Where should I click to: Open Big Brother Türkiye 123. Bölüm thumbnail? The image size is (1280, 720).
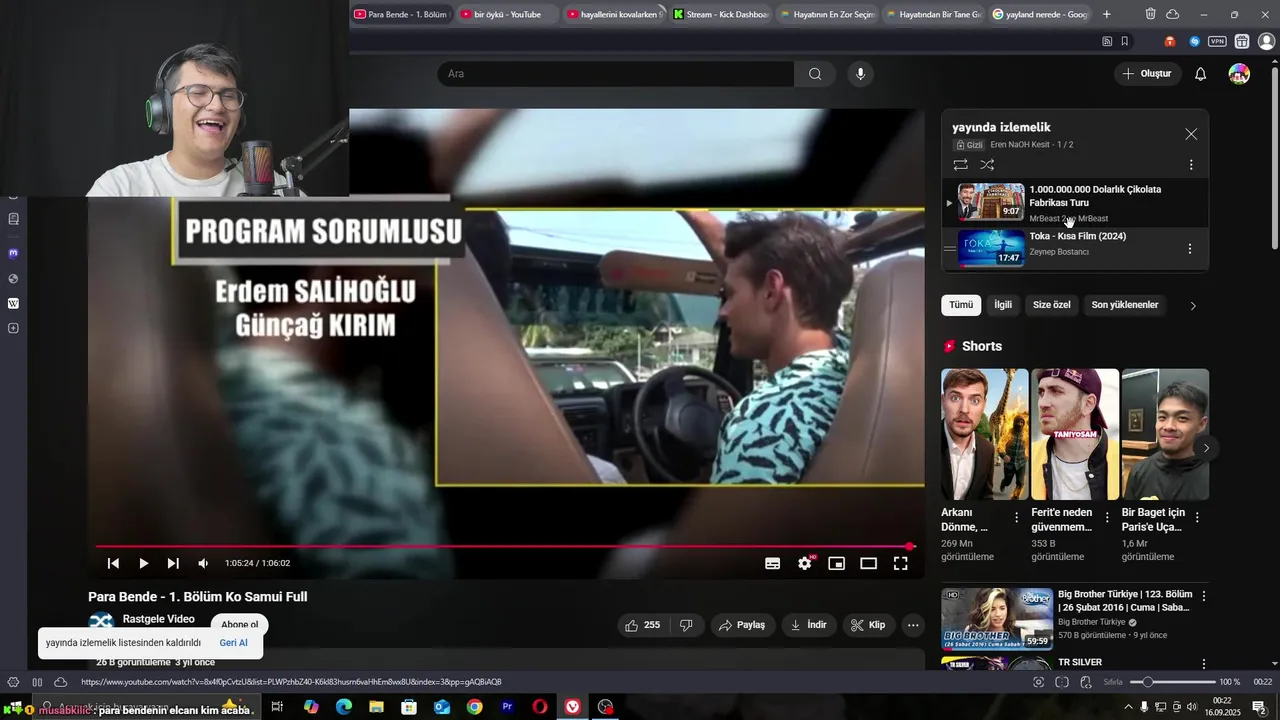coord(997,618)
